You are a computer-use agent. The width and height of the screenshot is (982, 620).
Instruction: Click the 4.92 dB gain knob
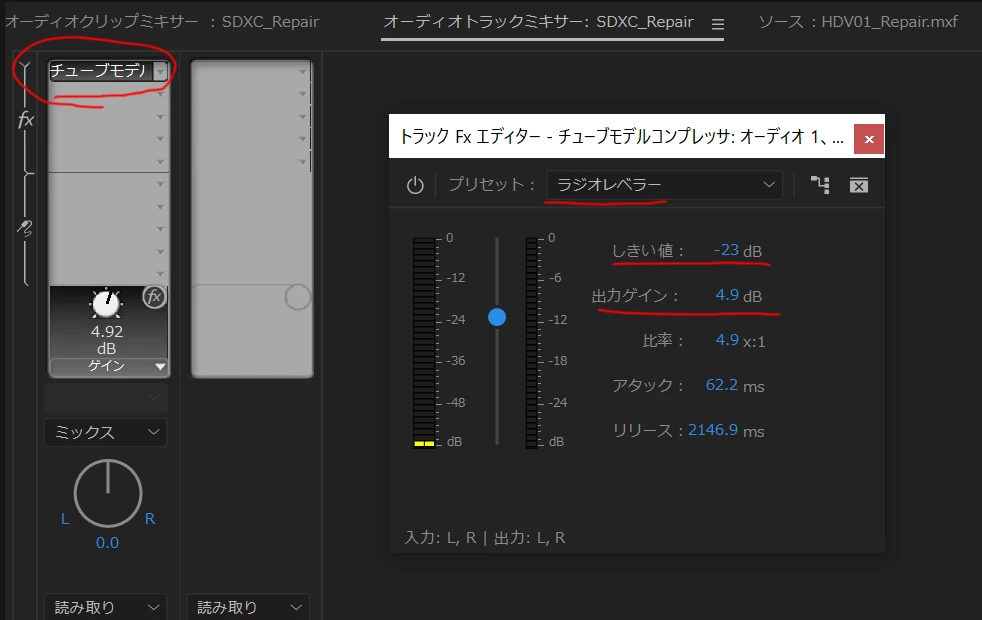[x=106, y=303]
